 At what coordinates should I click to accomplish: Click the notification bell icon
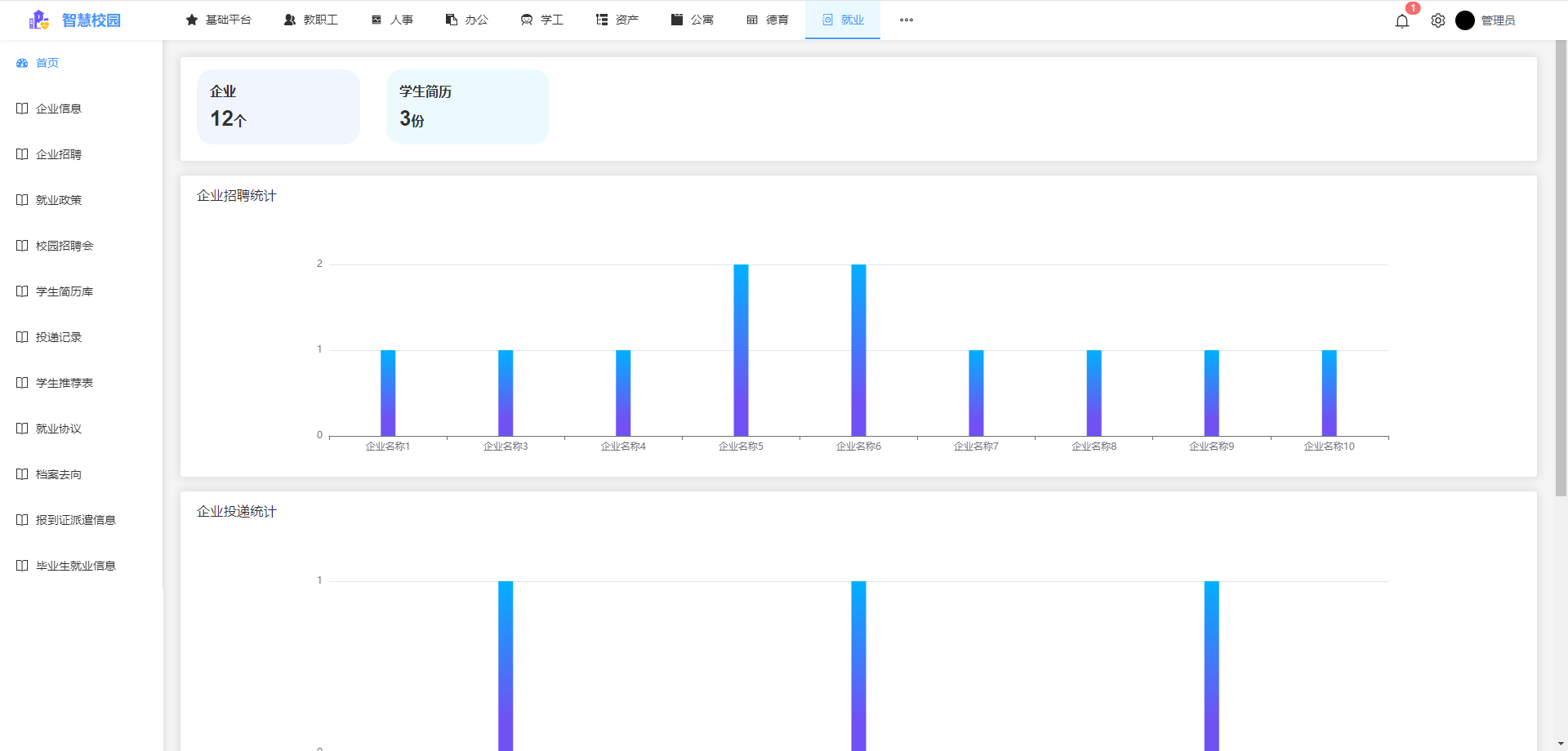pyautogui.click(x=1401, y=21)
